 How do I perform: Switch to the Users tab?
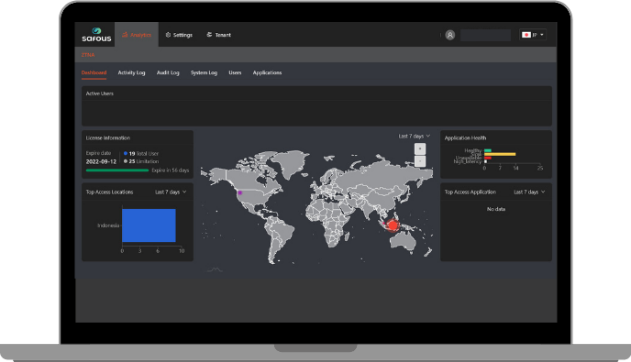coord(235,73)
